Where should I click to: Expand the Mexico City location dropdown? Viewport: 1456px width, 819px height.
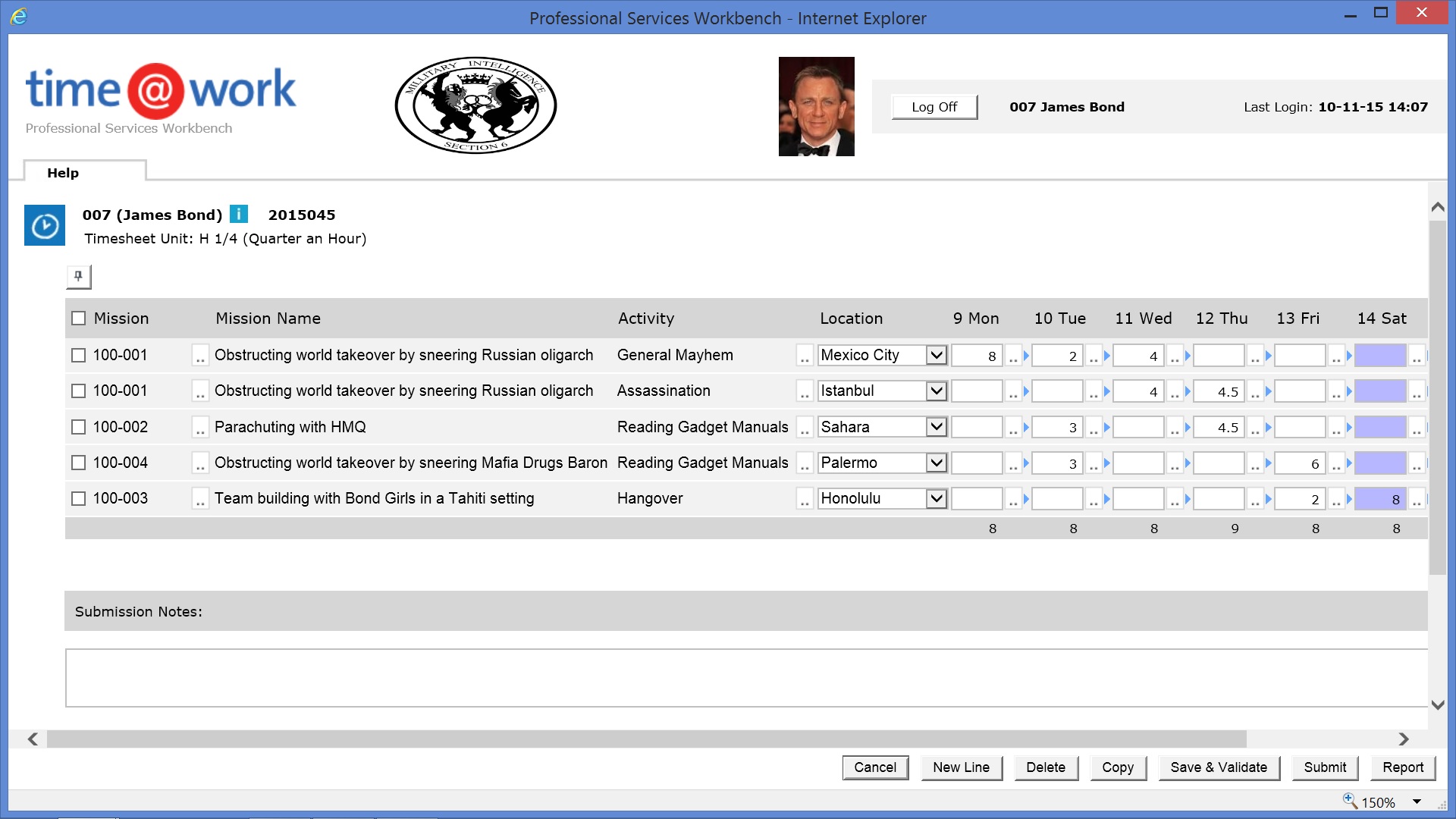937,355
